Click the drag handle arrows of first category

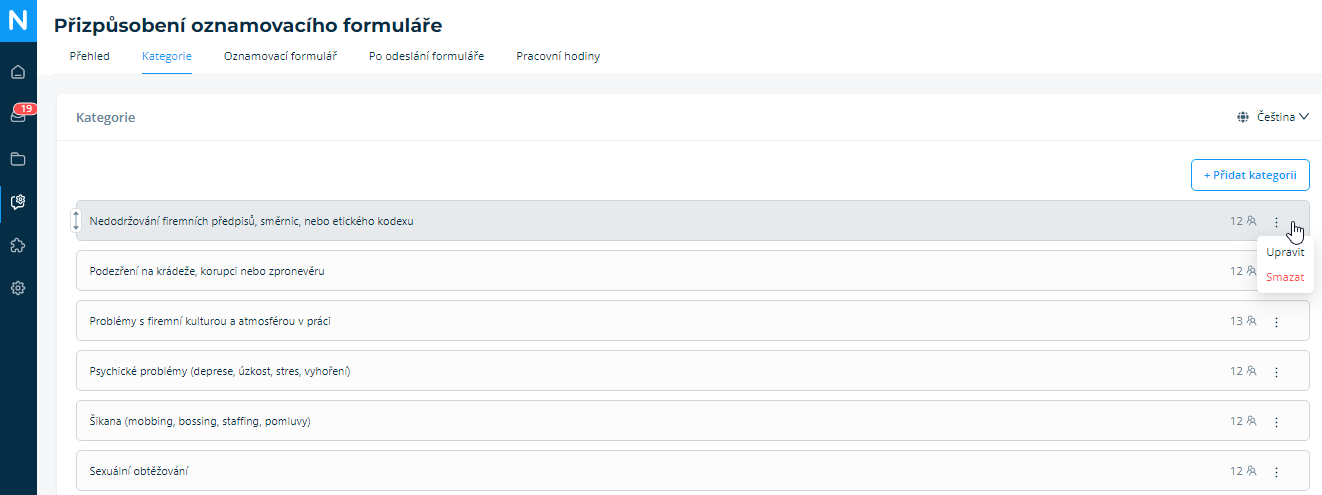[x=76, y=221]
